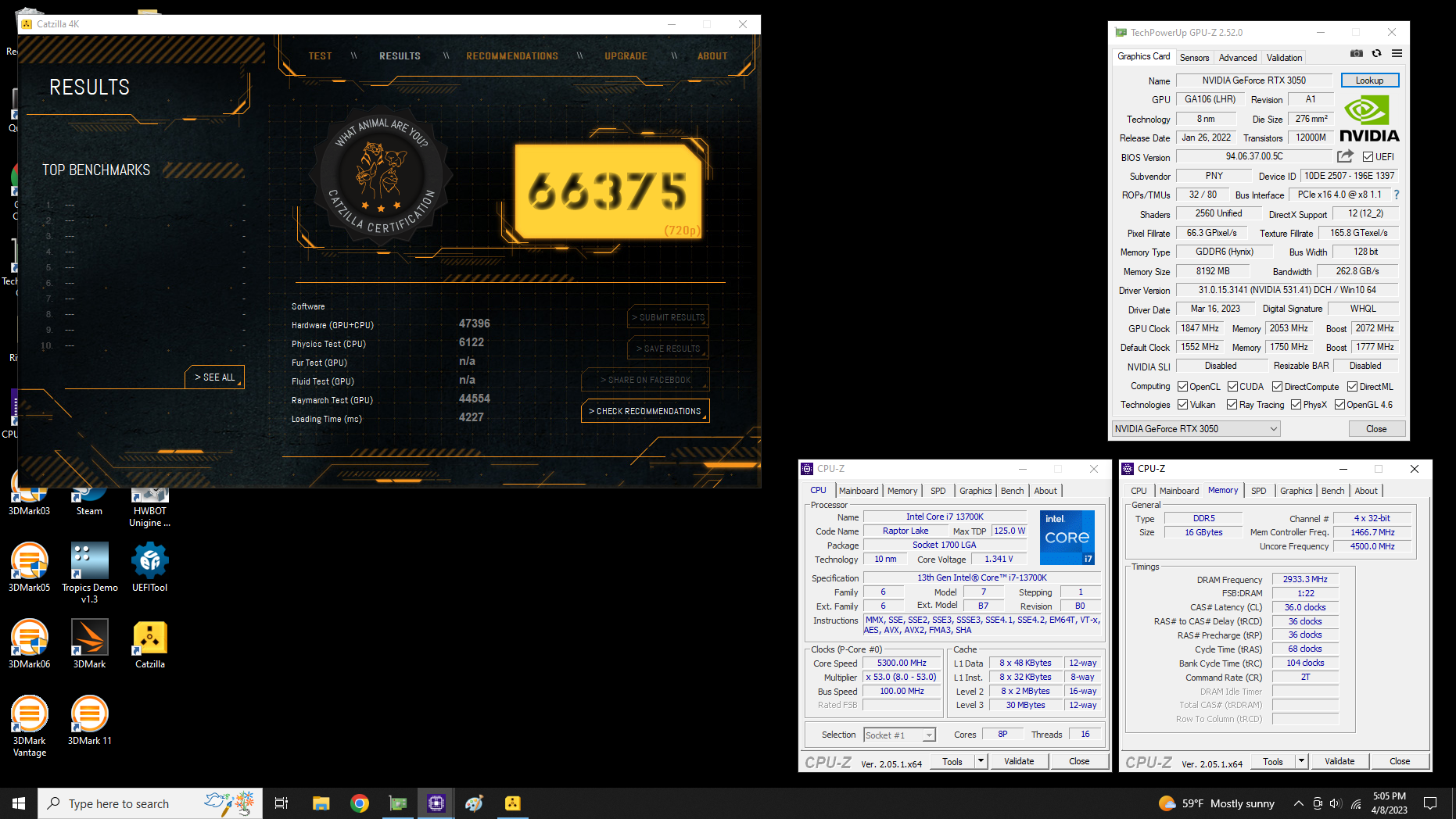1456x819 pixels.
Task: Open the Catzilla desktop shortcut
Action: (150, 644)
